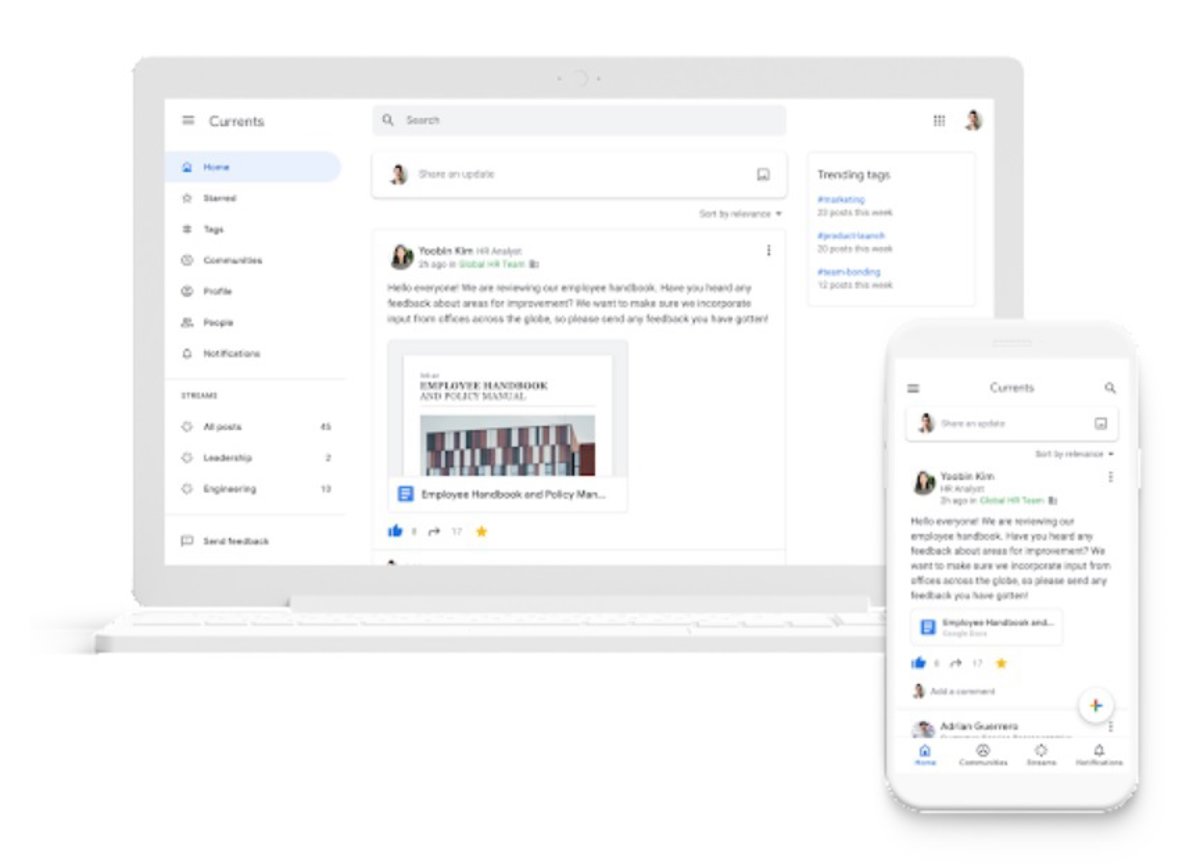Open the Employee Handbook document thumbnail
Screen dimensions: 1200x867
click(x=508, y=415)
